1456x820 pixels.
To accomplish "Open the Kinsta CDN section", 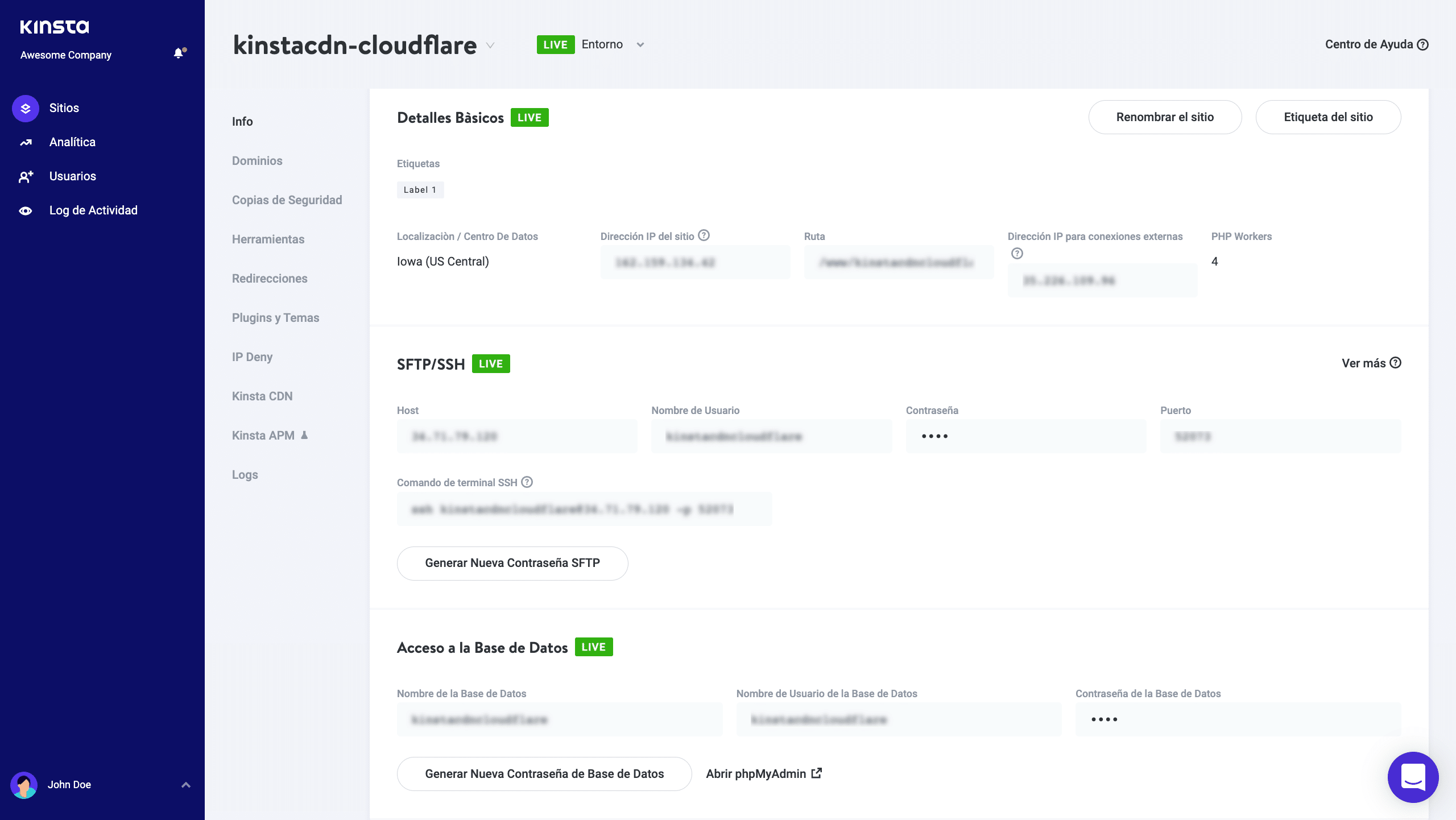I will (x=262, y=396).
